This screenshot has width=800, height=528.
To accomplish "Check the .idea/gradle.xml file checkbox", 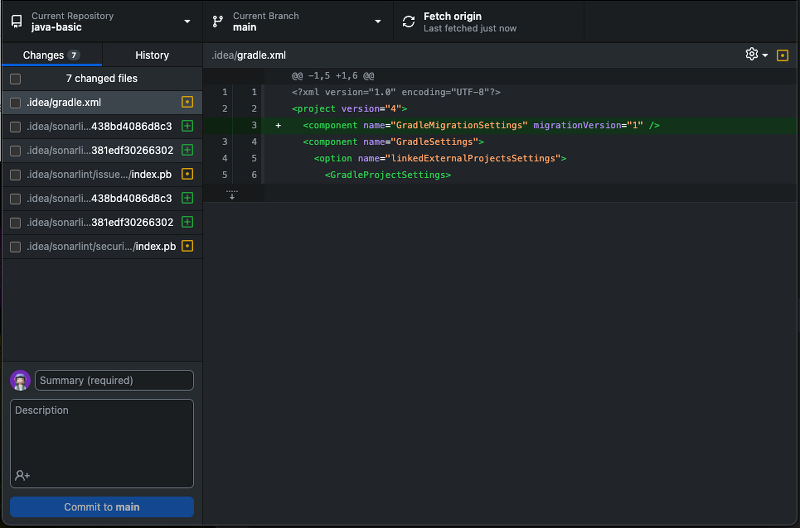I will click(x=16, y=103).
